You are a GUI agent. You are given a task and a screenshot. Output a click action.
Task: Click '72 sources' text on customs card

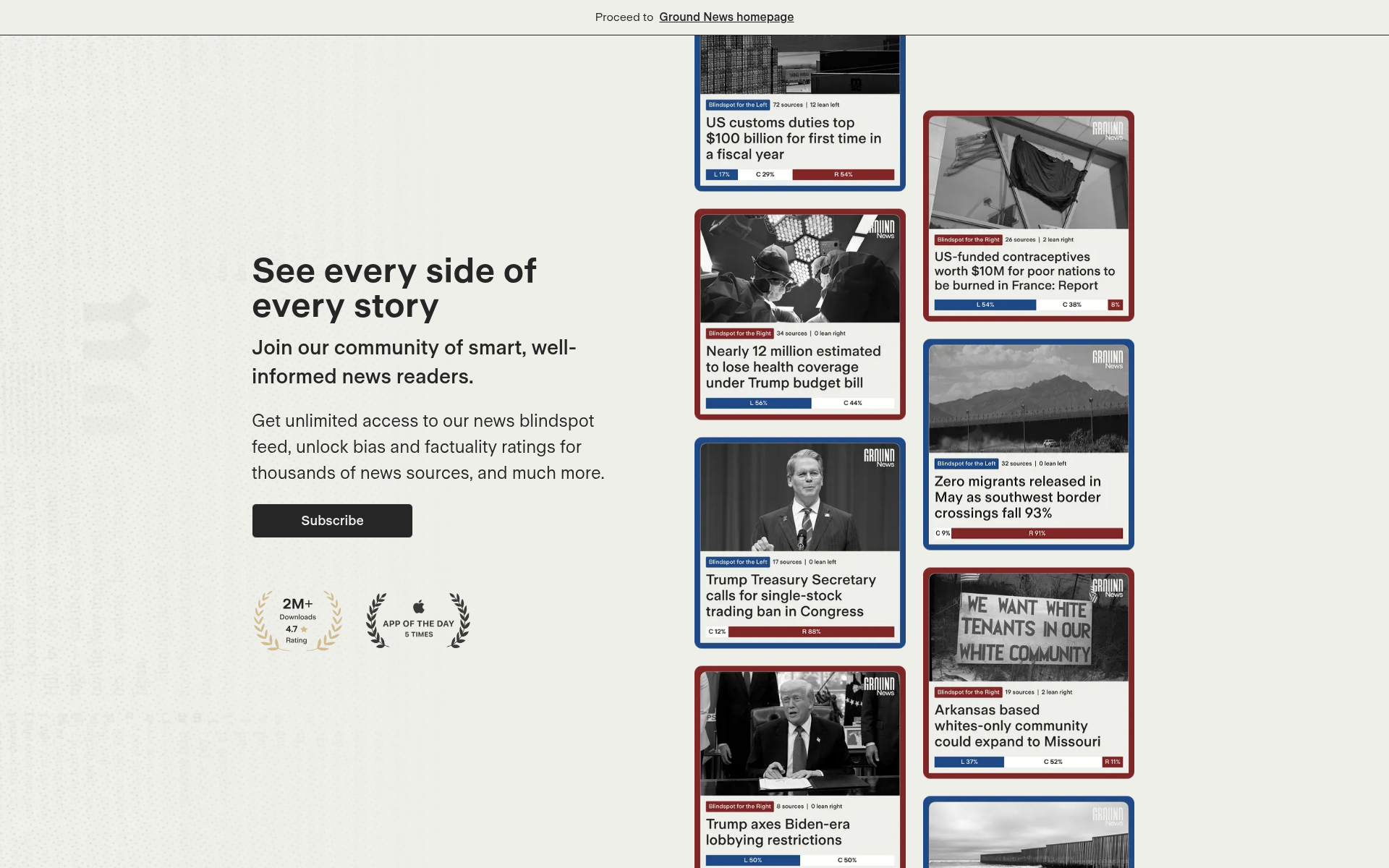tap(788, 105)
